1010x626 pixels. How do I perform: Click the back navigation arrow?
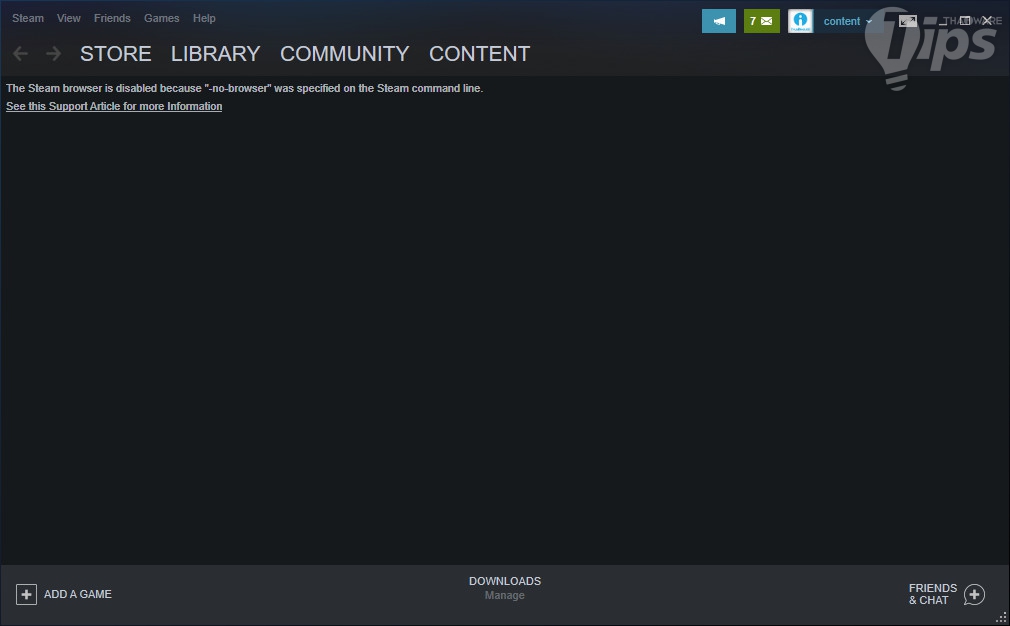coord(21,53)
